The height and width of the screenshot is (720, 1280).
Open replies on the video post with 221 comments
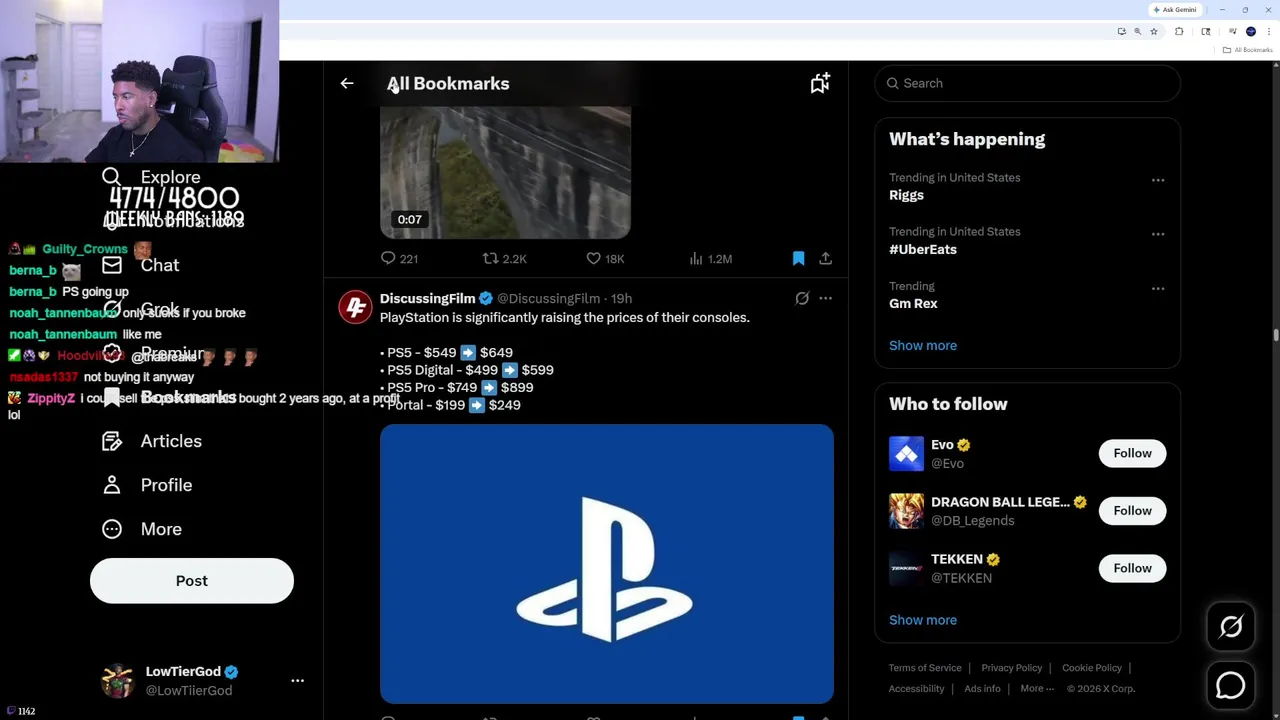pyautogui.click(x=399, y=258)
